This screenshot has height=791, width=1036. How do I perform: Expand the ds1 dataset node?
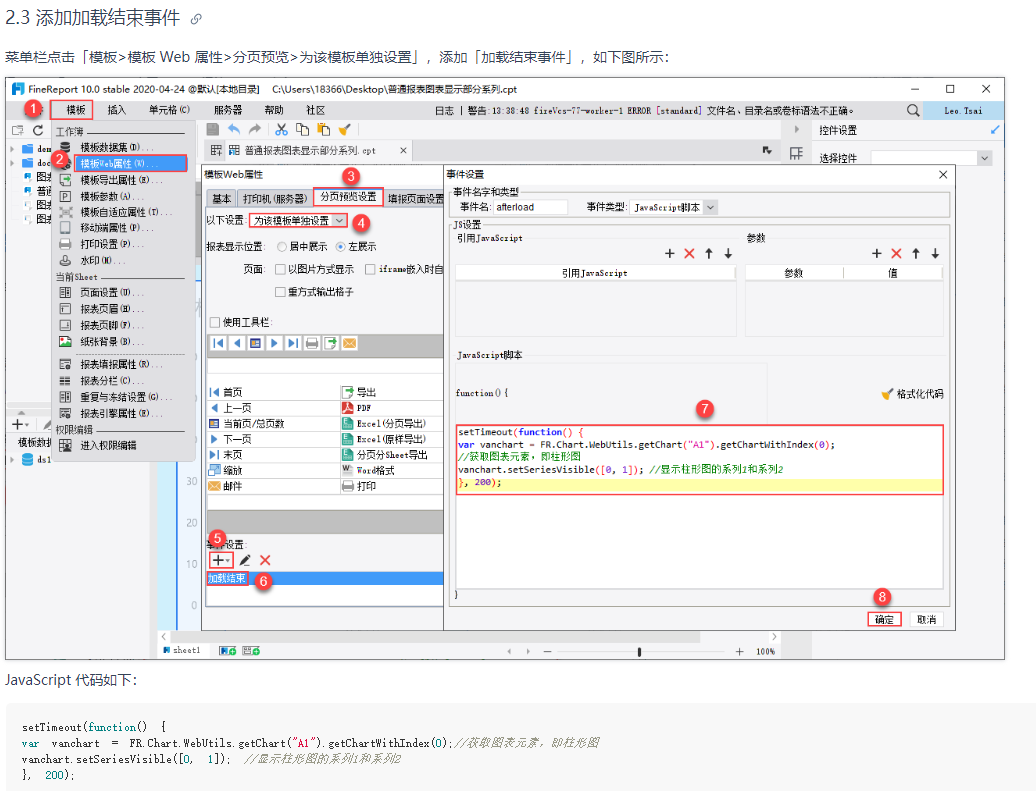(x=13, y=459)
